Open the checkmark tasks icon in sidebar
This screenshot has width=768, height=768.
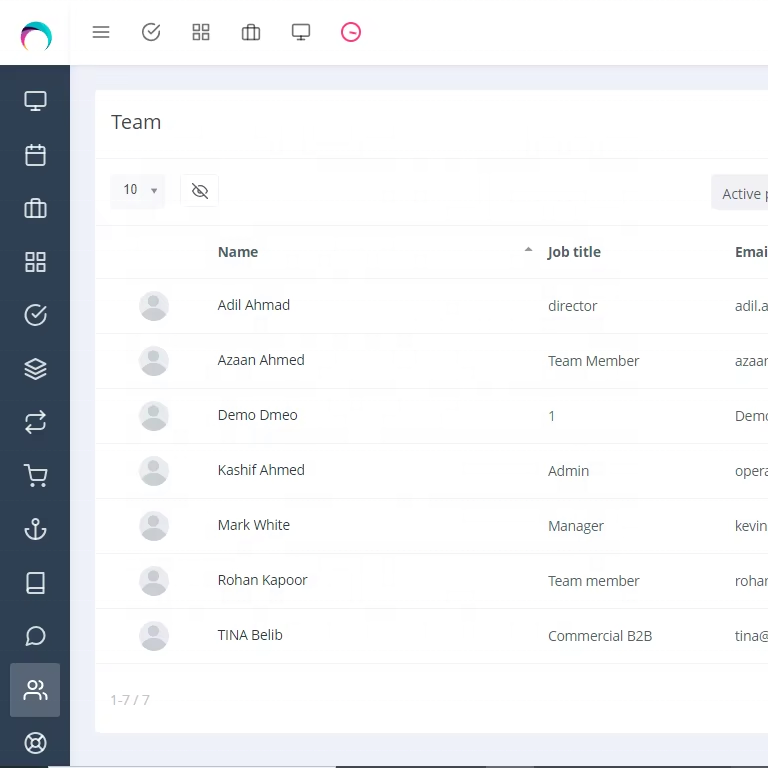pyautogui.click(x=35, y=315)
